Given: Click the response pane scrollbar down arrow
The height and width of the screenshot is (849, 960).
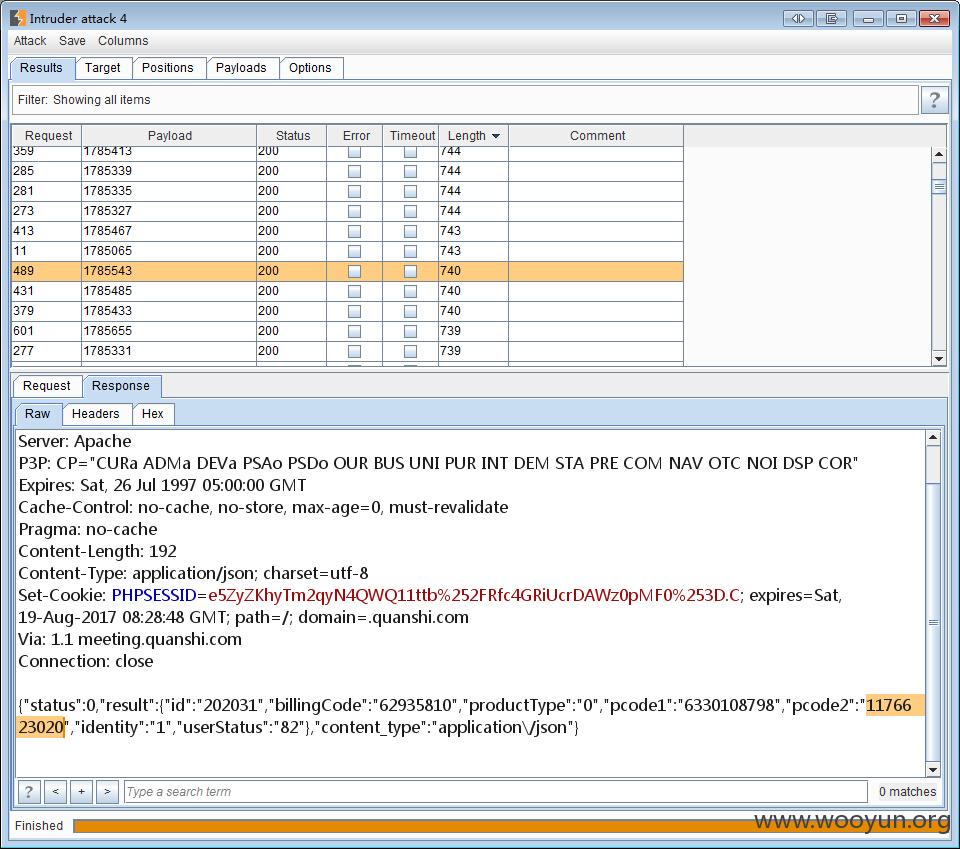Looking at the screenshot, I should tap(932, 769).
